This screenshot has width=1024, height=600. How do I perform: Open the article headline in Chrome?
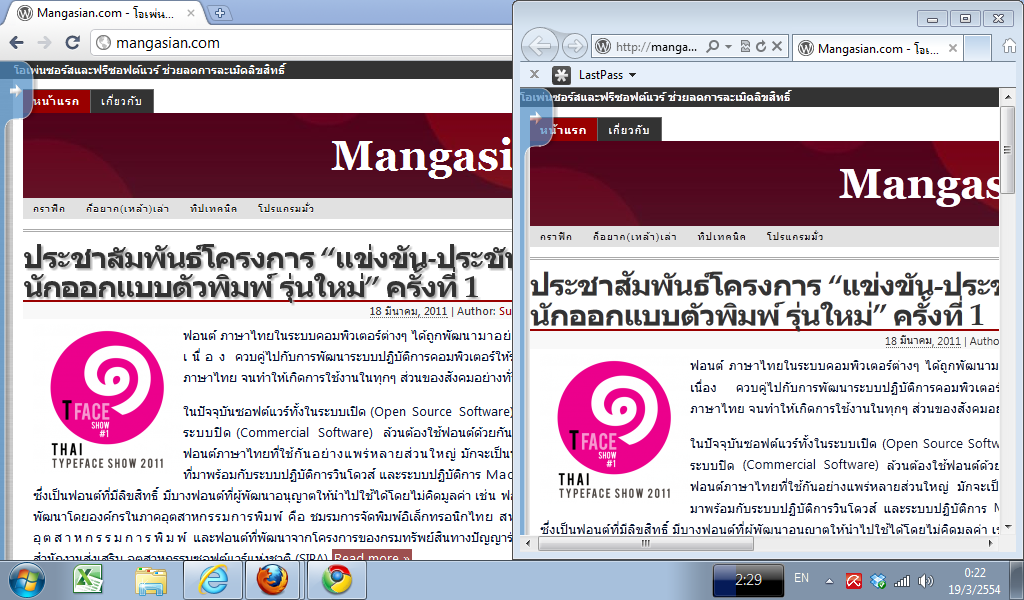[x=268, y=274]
